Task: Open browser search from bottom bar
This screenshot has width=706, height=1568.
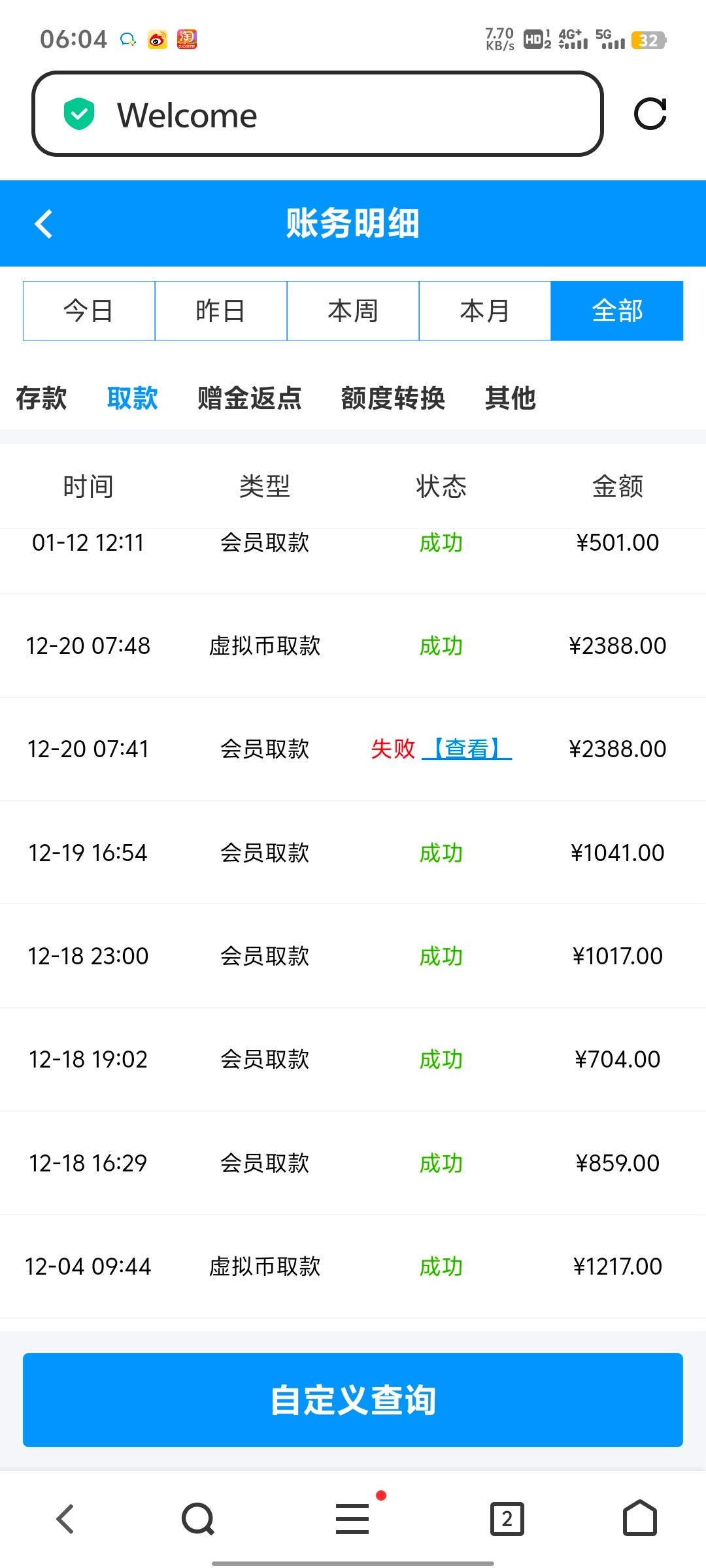Action: (198, 1518)
